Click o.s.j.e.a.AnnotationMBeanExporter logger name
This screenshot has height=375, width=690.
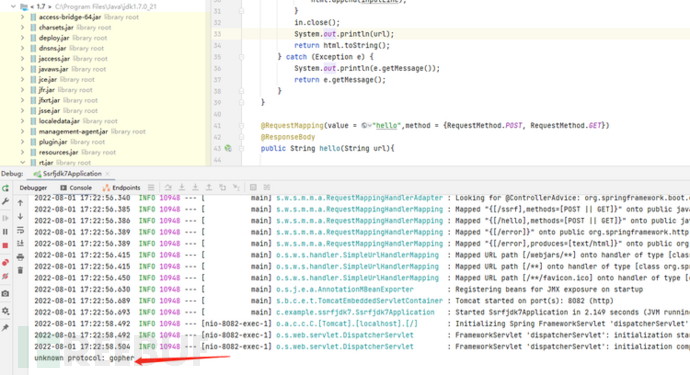pos(345,289)
